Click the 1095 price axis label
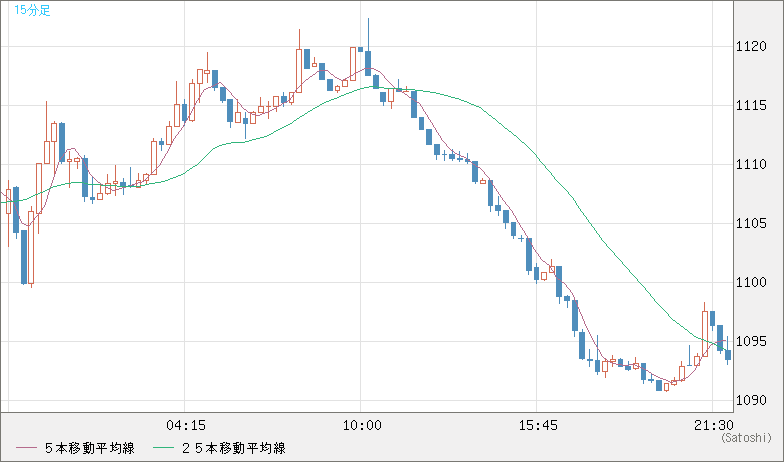The width and height of the screenshot is (784, 462). pyautogui.click(x=751, y=342)
